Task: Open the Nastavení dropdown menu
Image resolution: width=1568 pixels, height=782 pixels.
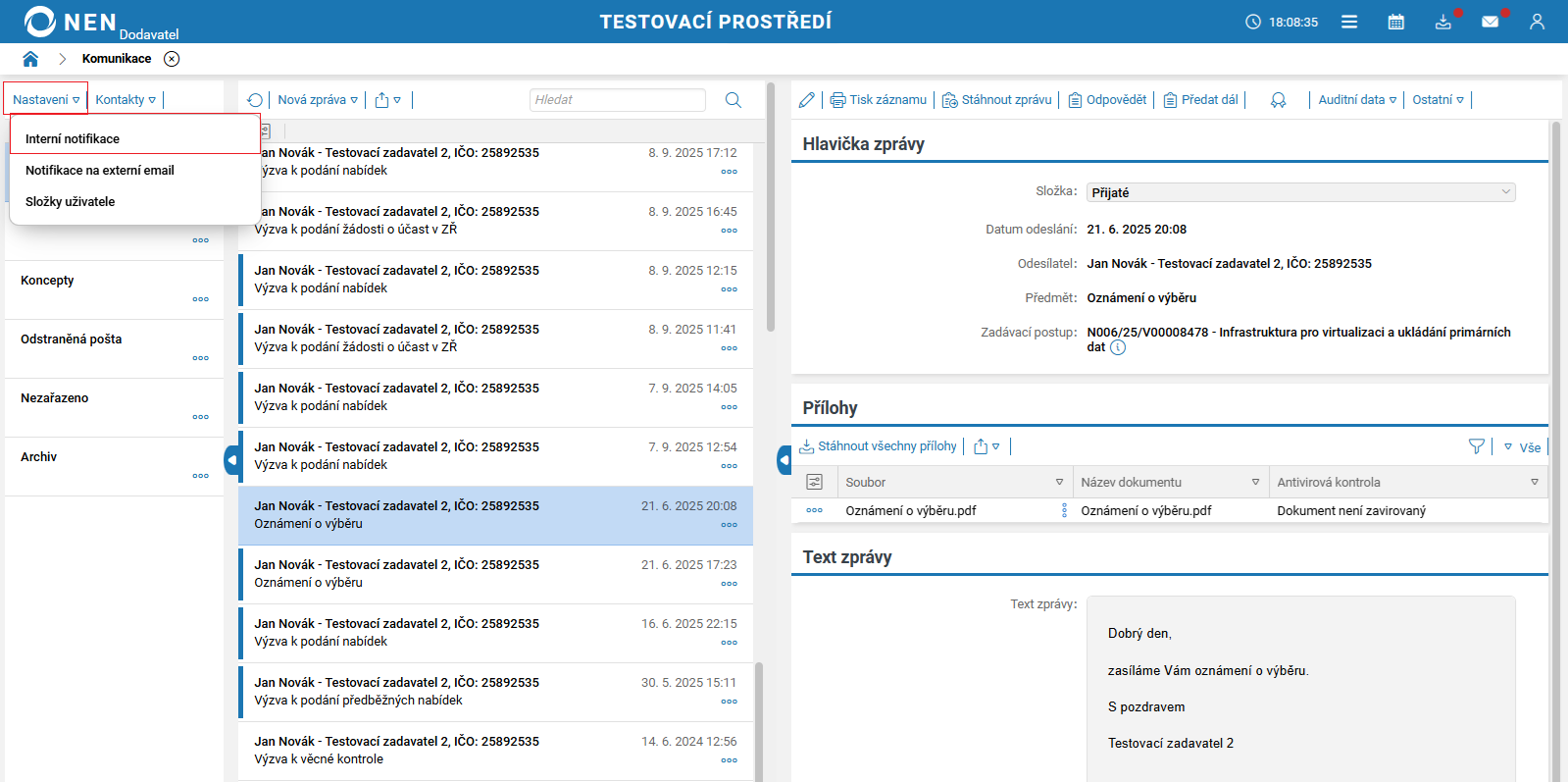Action: [x=46, y=100]
